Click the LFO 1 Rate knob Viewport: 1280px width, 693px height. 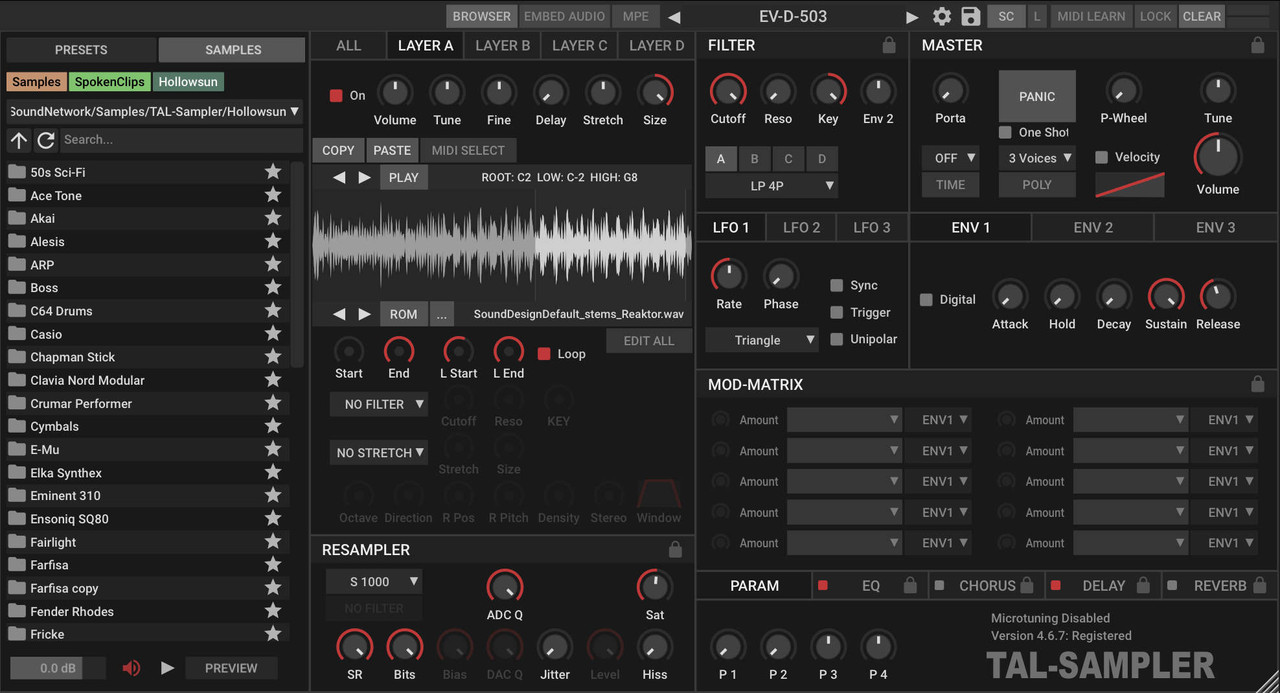click(x=729, y=276)
